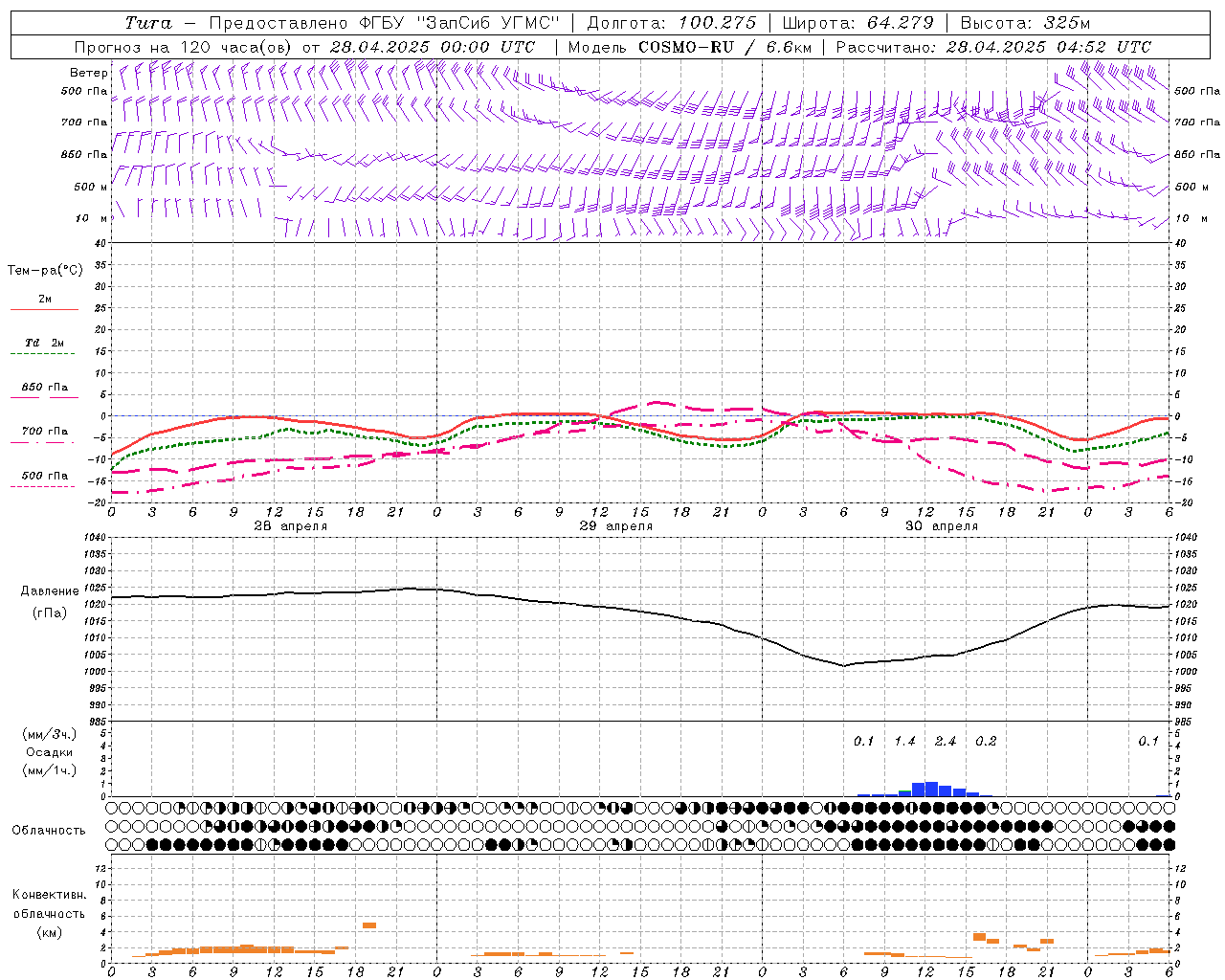Click the "500 гПа" temperature legend label
The width and height of the screenshot is (1225, 980).
click(45, 475)
